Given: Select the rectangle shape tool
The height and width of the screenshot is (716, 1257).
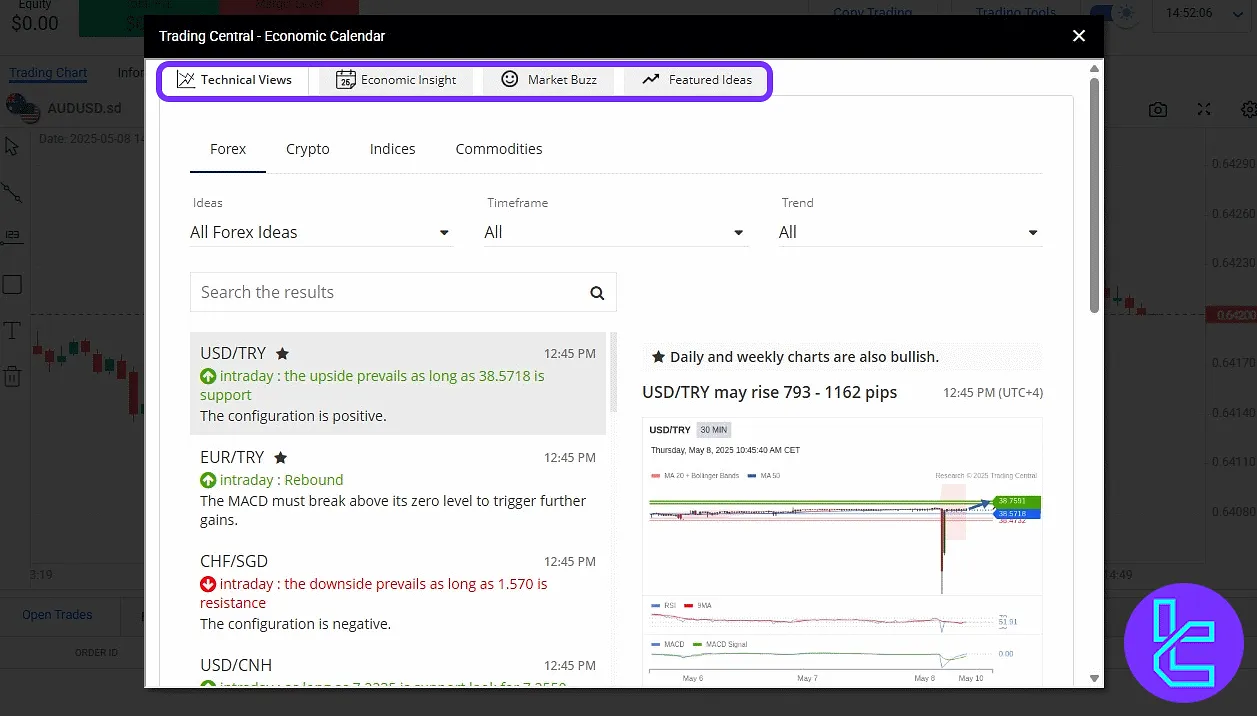Looking at the screenshot, I should point(12,284).
